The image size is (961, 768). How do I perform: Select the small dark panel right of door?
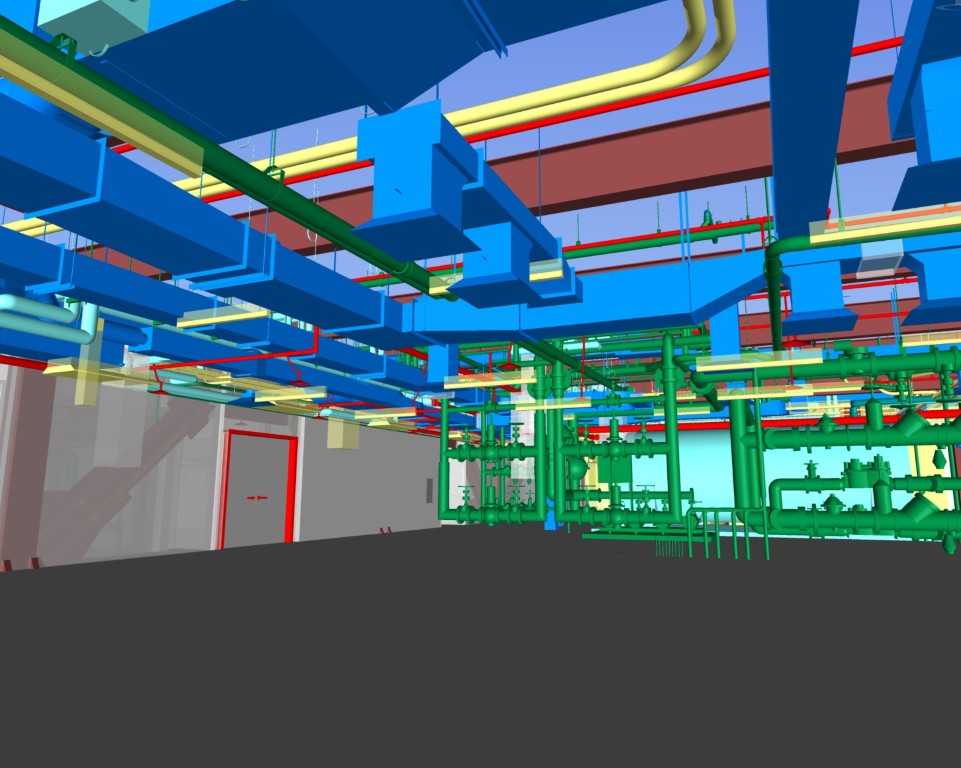[x=429, y=491]
